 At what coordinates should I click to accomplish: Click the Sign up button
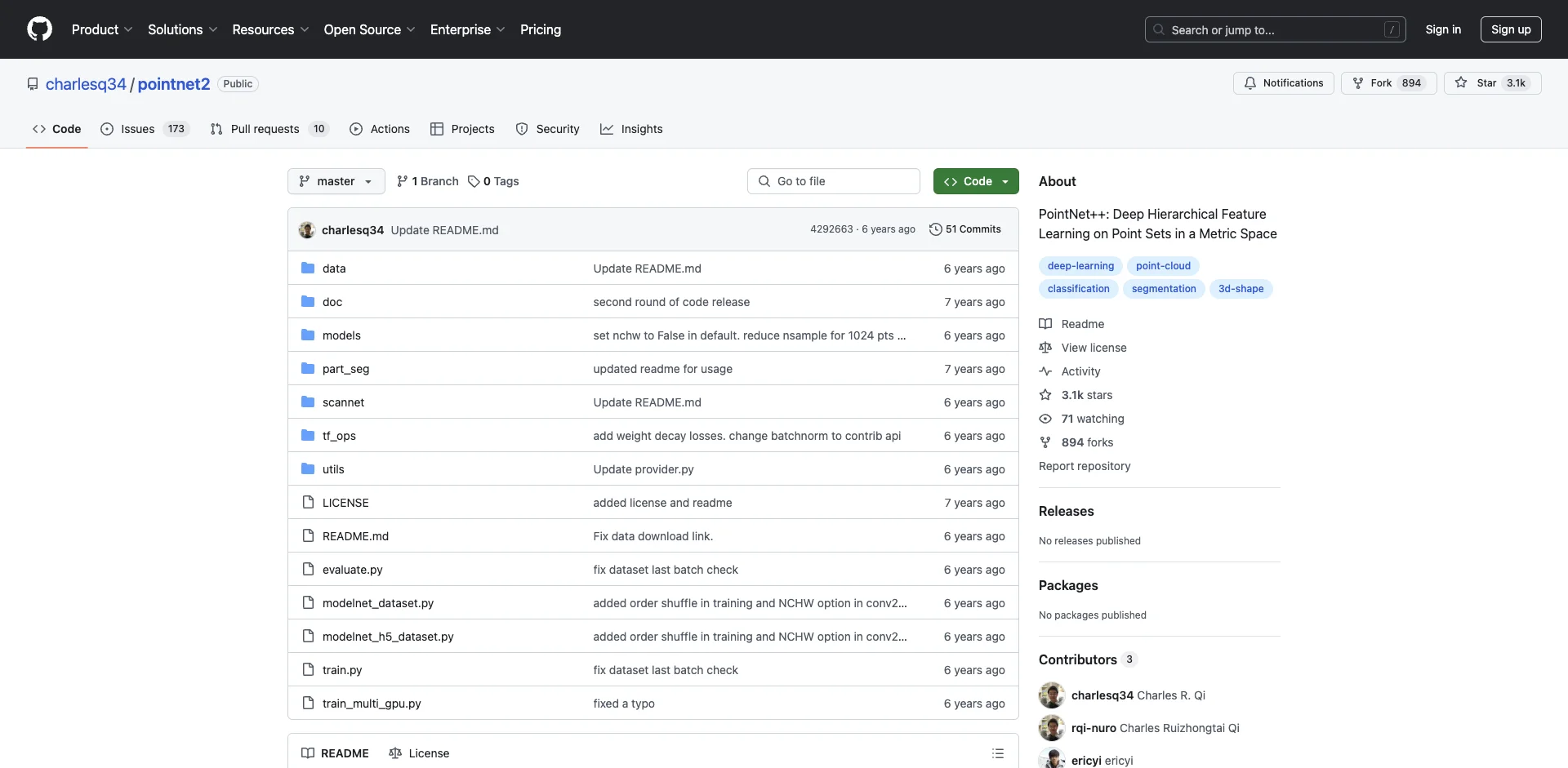[x=1511, y=29]
